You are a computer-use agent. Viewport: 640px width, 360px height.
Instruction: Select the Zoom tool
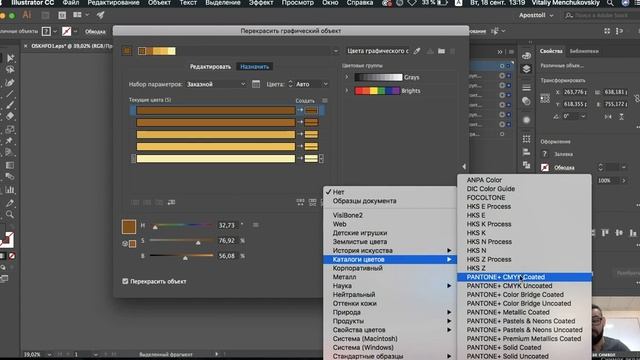[x=10, y=214]
